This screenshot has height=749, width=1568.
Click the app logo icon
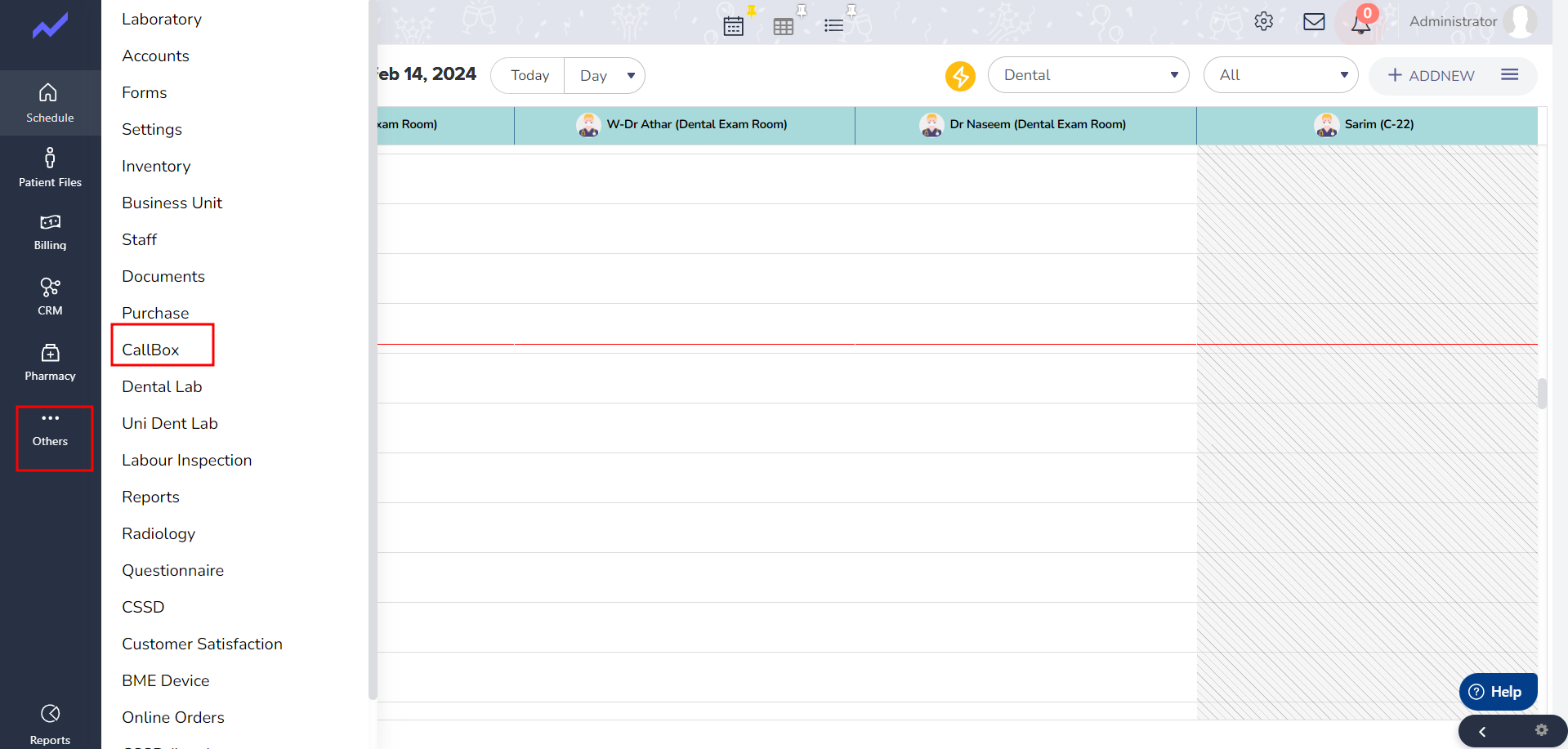(50, 25)
